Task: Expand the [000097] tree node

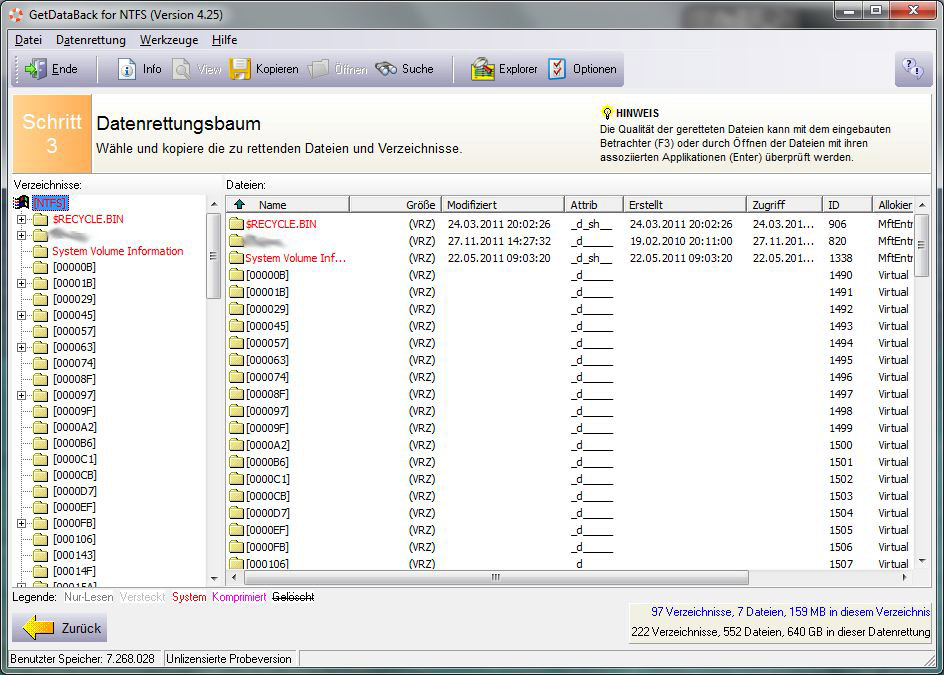Action: 22,395
